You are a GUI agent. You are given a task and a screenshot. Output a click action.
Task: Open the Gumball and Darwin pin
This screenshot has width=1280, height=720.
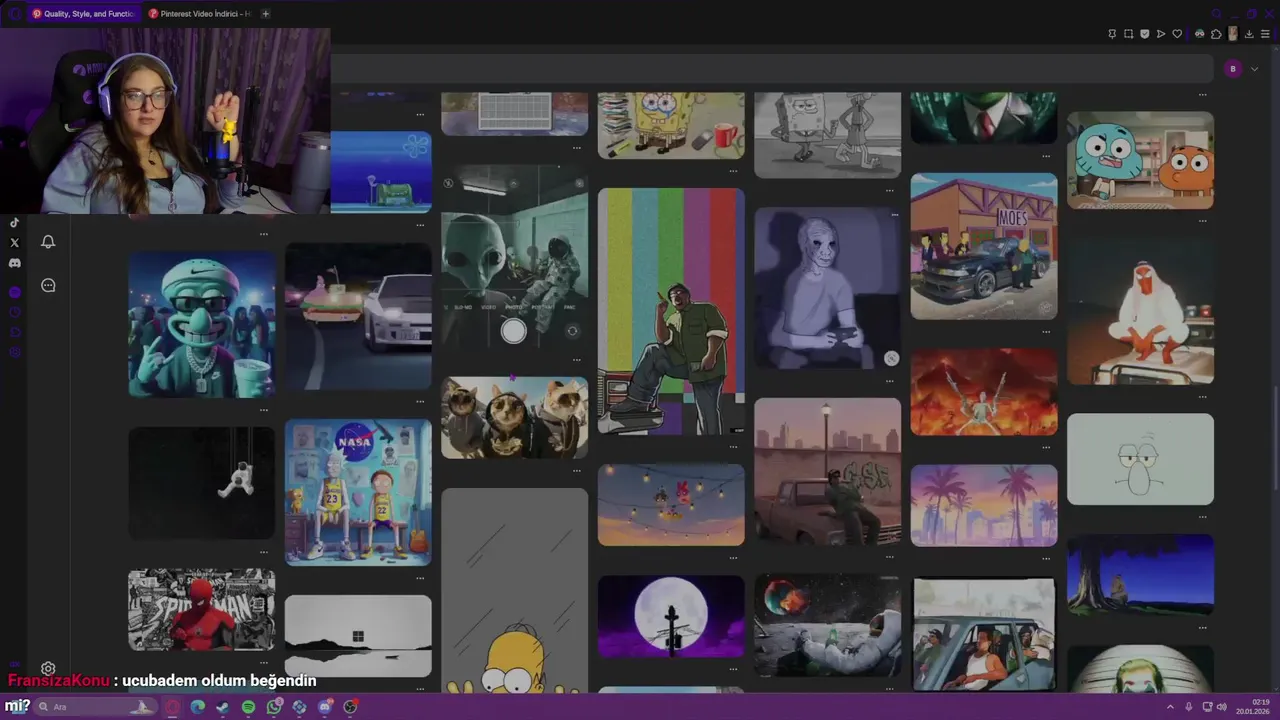pyautogui.click(x=1140, y=160)
